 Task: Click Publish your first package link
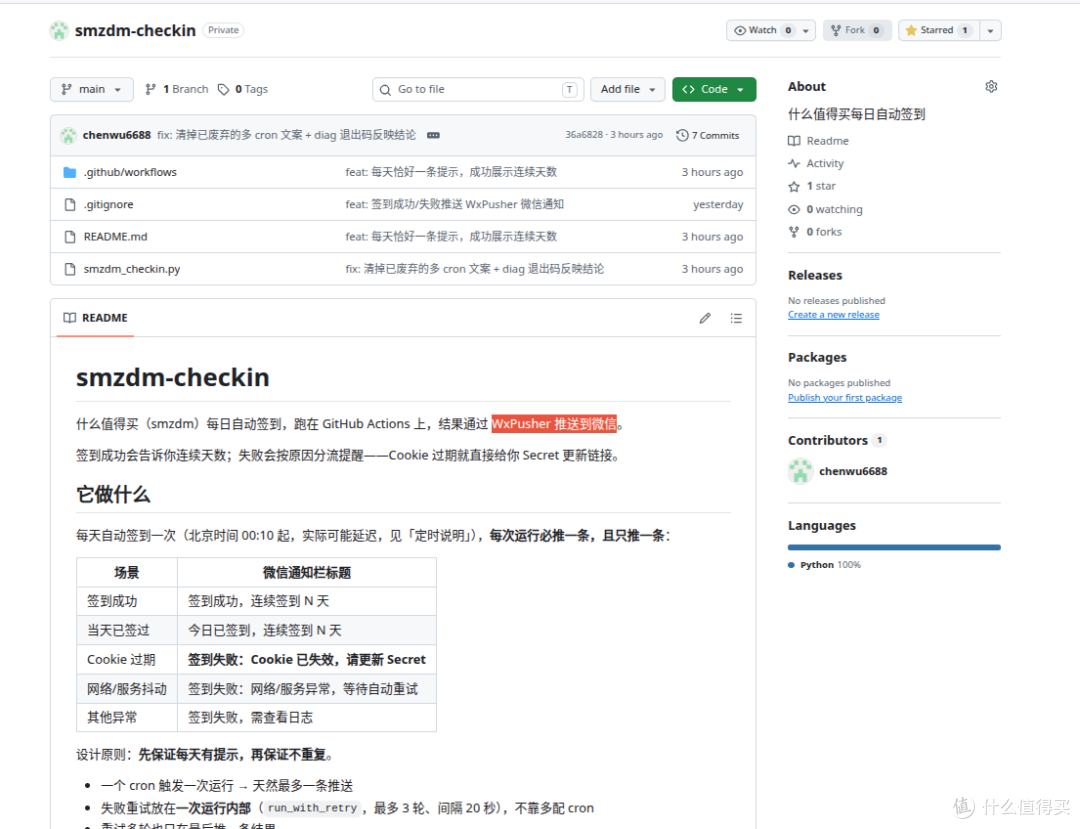pos(844,397)
